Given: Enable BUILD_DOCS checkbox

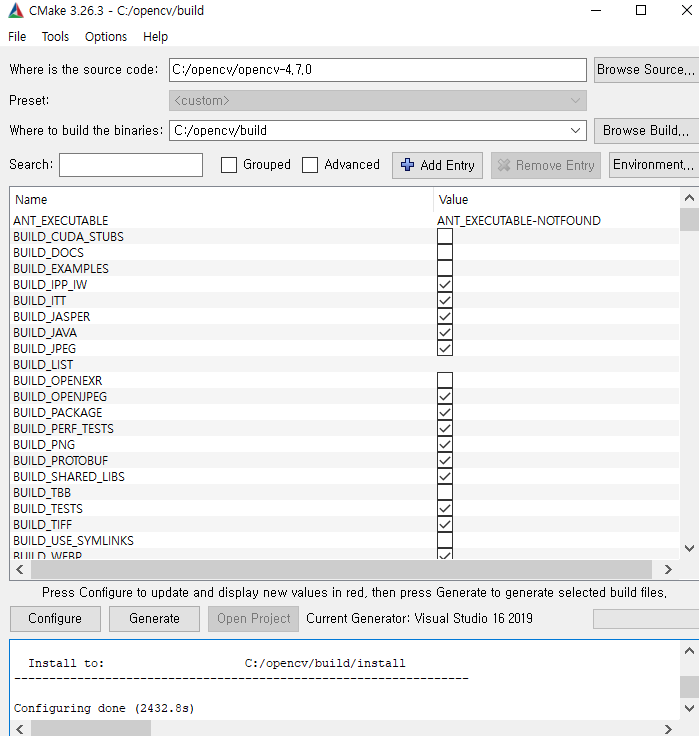Looking at the screenshot, I should coord(445,252).
